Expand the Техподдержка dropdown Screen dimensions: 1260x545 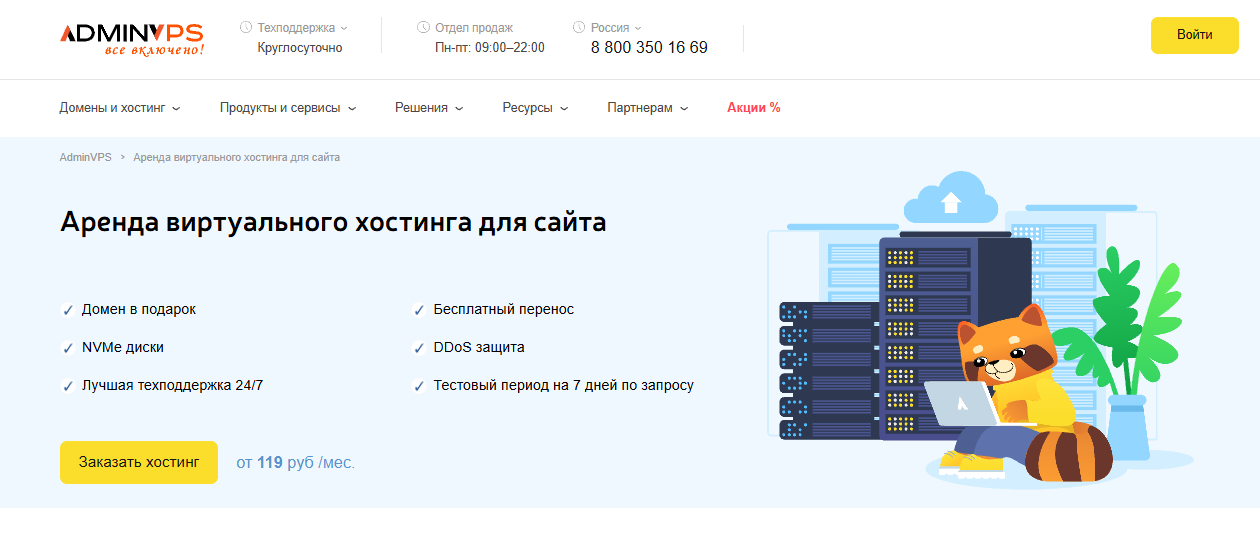[x=302, y=28]
